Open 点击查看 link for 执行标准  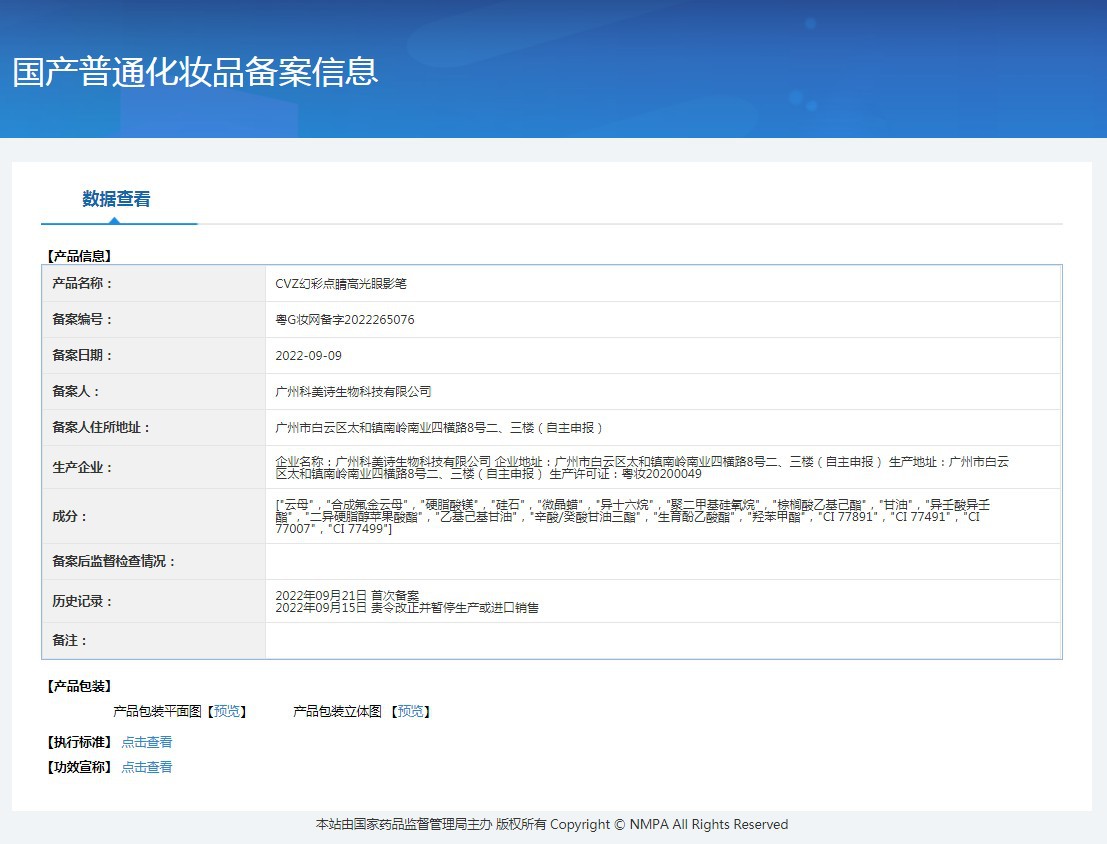pos(147,742)
